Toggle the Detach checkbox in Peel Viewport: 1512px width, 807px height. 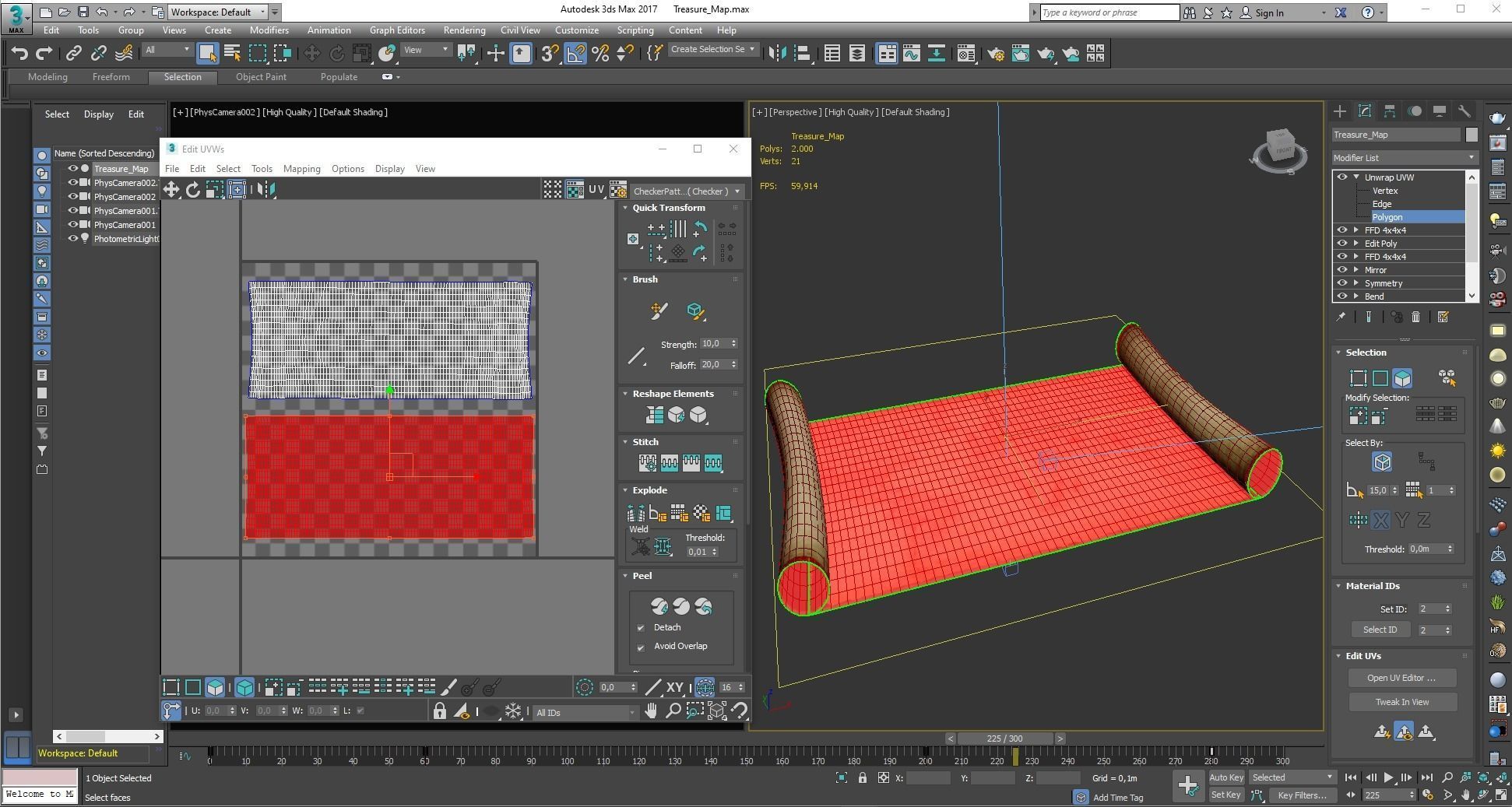pyautogui.click(x=641, y=627)
